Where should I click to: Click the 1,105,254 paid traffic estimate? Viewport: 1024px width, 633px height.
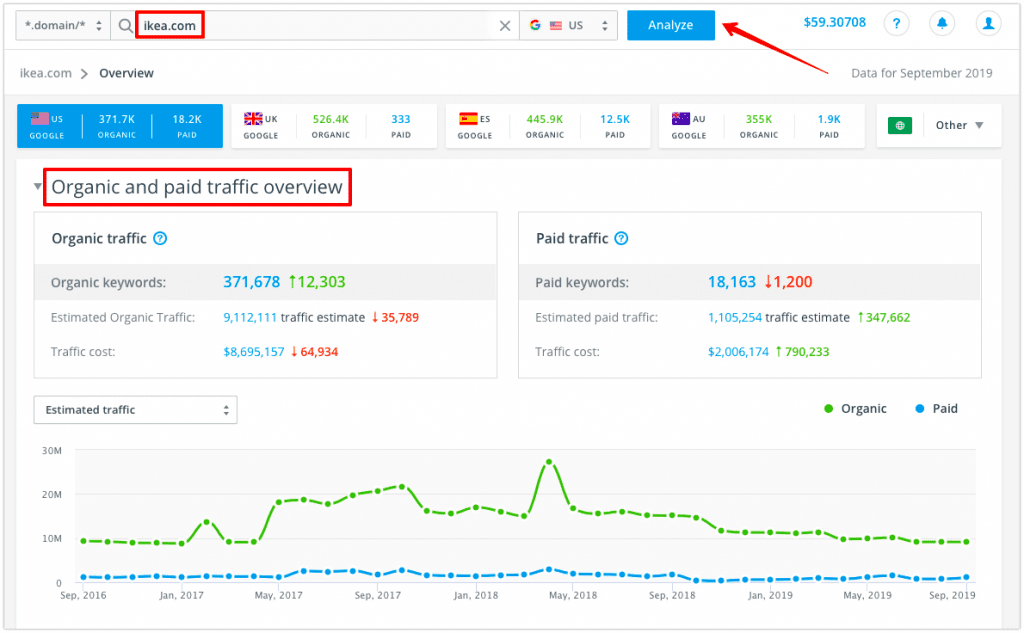[x=735, y=317]
